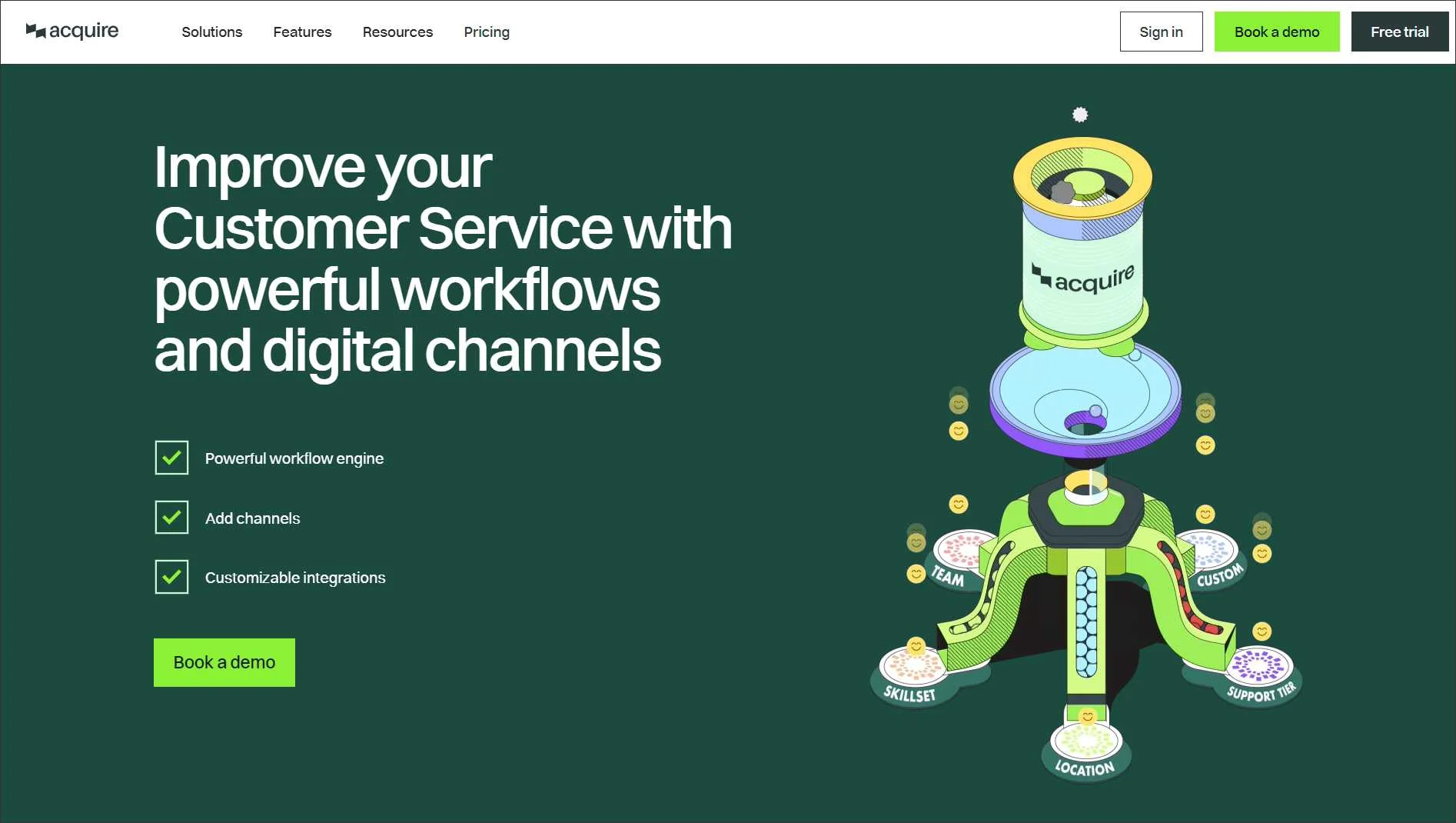
Task: Click the Acquire logo in header
Action: [x=72, y=31]
